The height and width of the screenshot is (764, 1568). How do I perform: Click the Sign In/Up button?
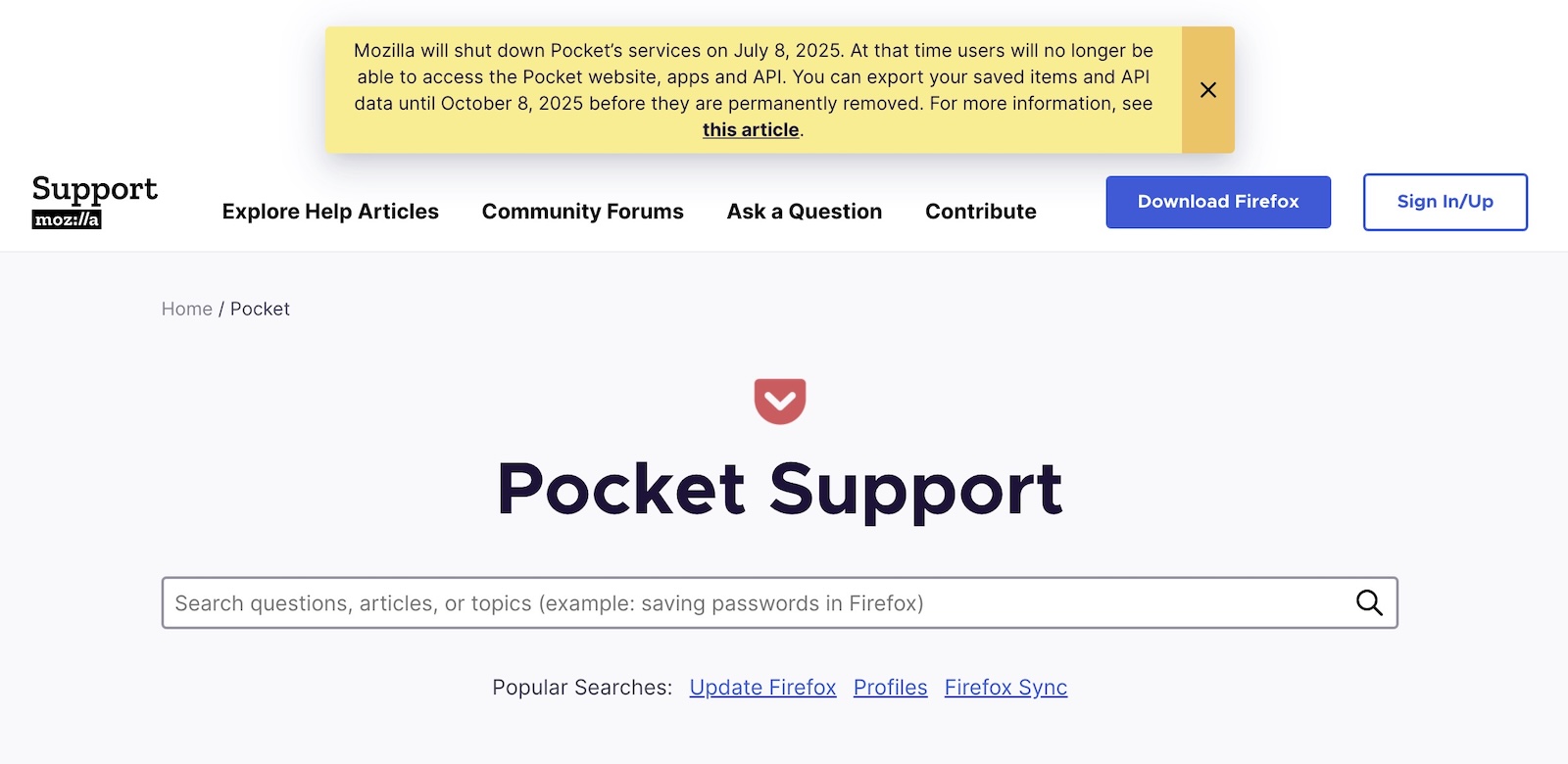pos(1445,202)
